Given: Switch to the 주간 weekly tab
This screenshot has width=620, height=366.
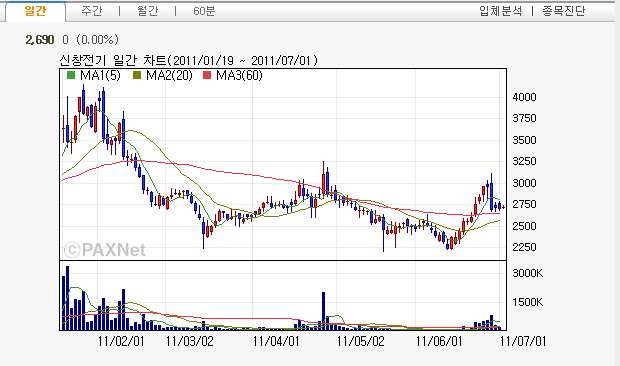Looking at the screenshot, I should pyautogui.click(x=92, y=11).
